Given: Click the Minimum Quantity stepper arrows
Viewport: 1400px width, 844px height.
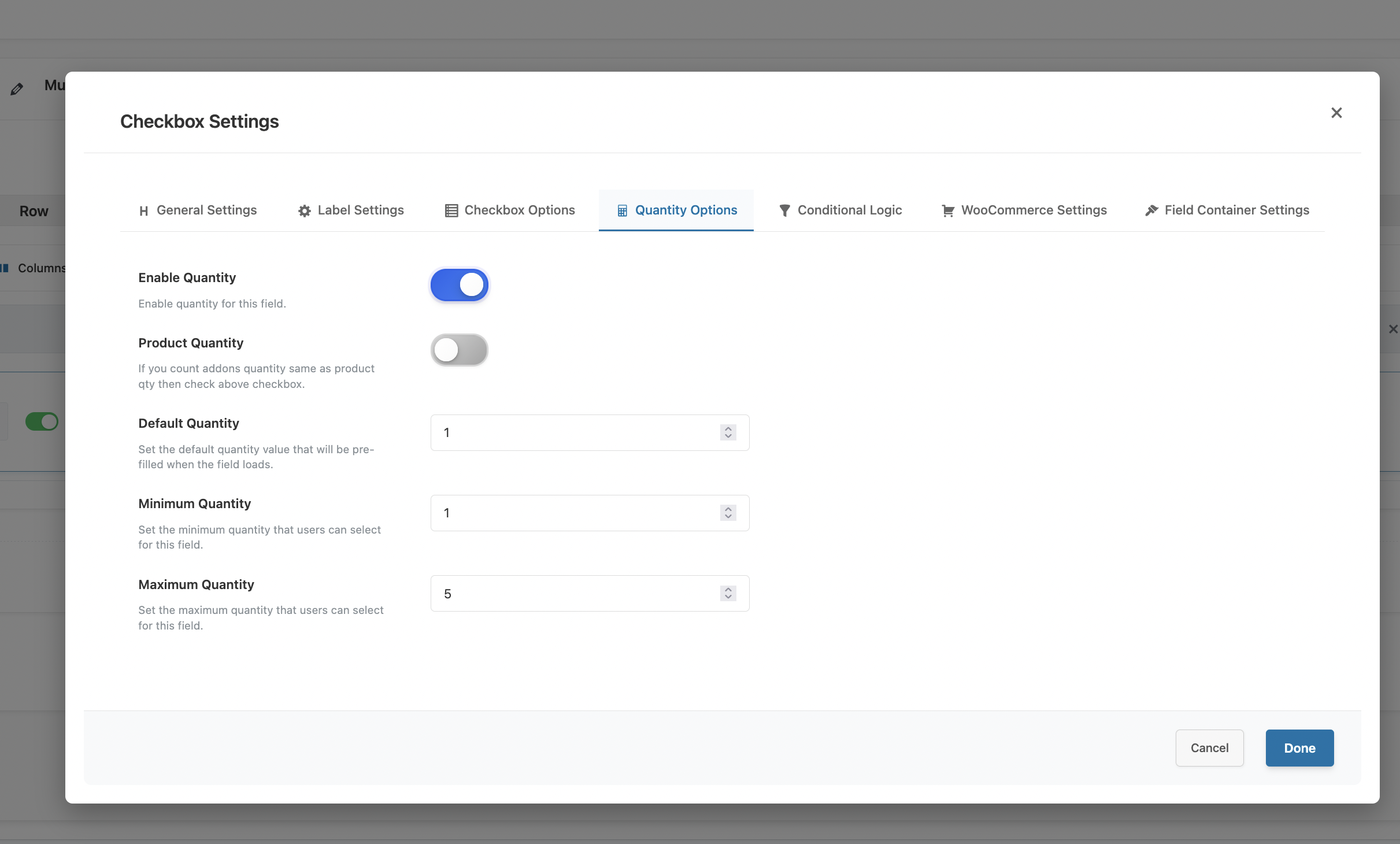Looking at the screenshot, I should 728,513.
